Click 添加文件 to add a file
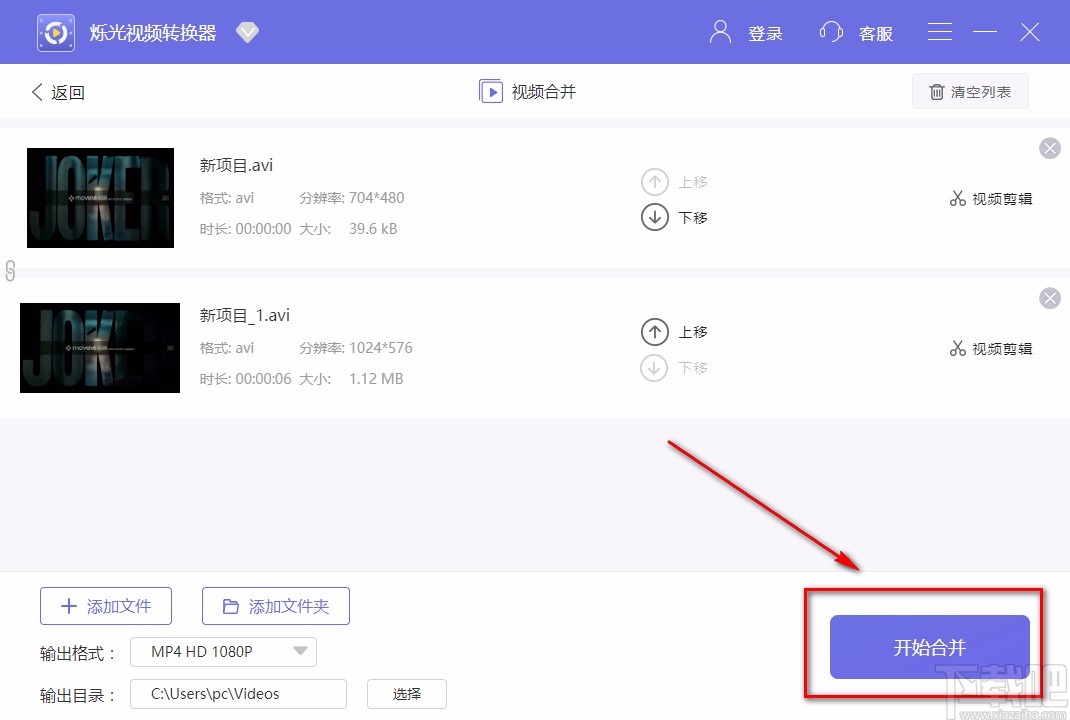1070x720 pixels. (106, 605)
